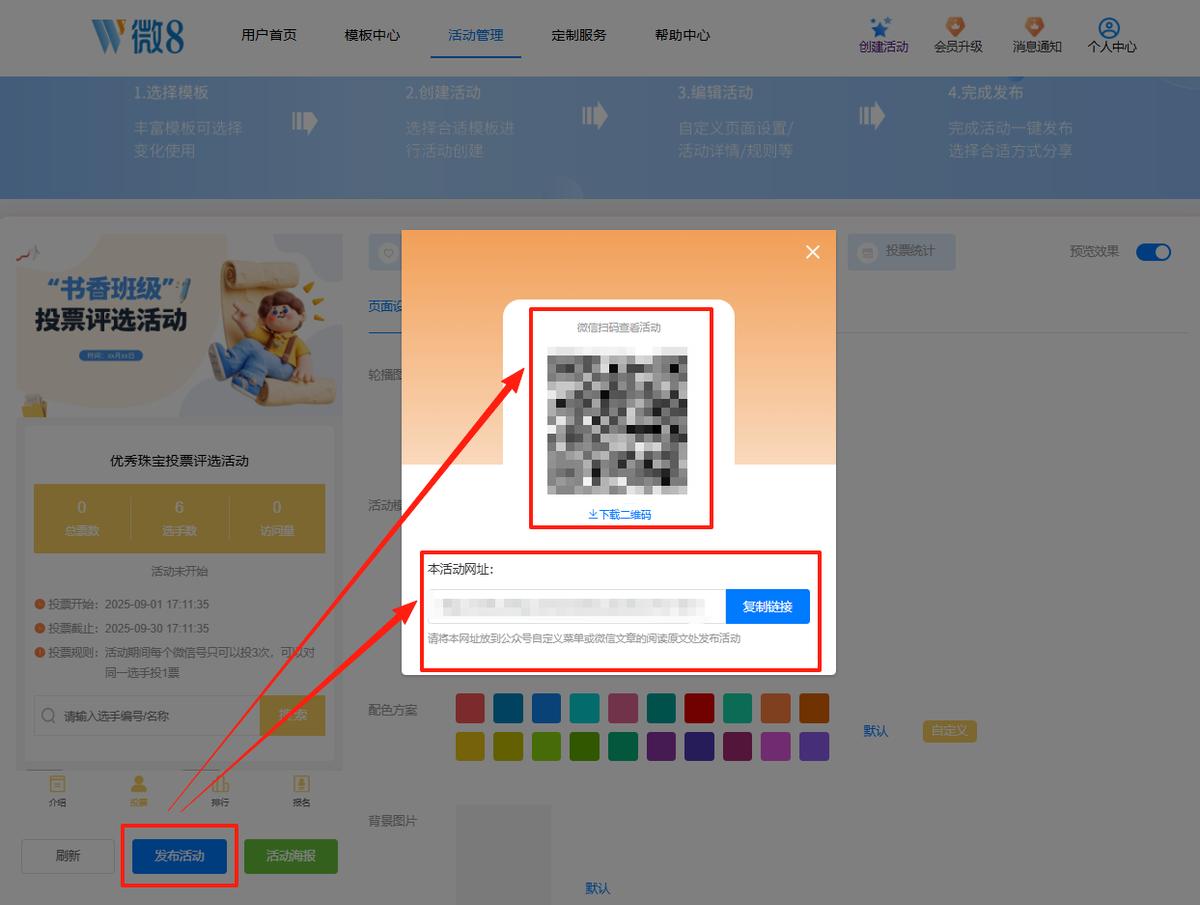Open the 用户首页 menu item
This screenshot has height=905, width=1200.
(269, 35)
